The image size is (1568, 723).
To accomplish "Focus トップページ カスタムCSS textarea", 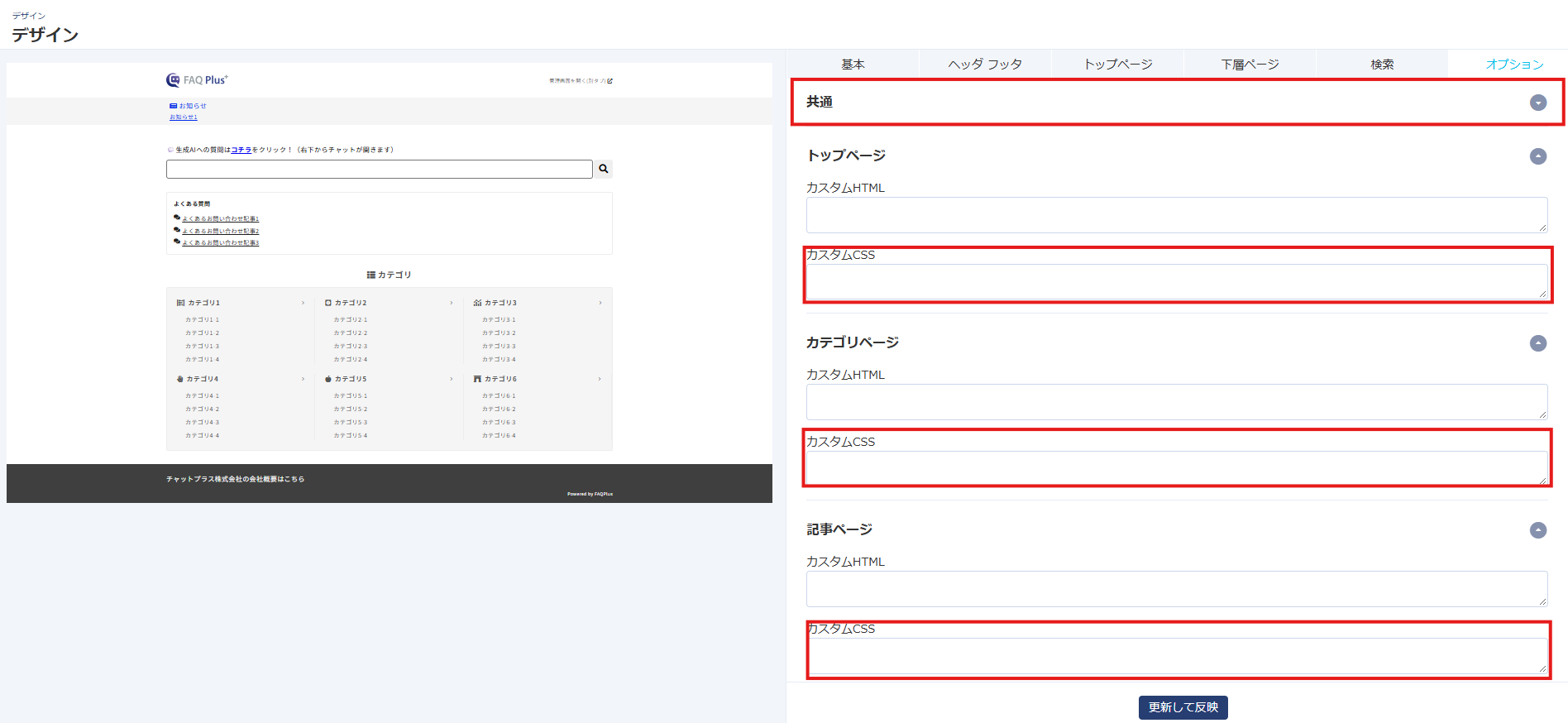I will pyautogui.click(x=1177, y=282).
